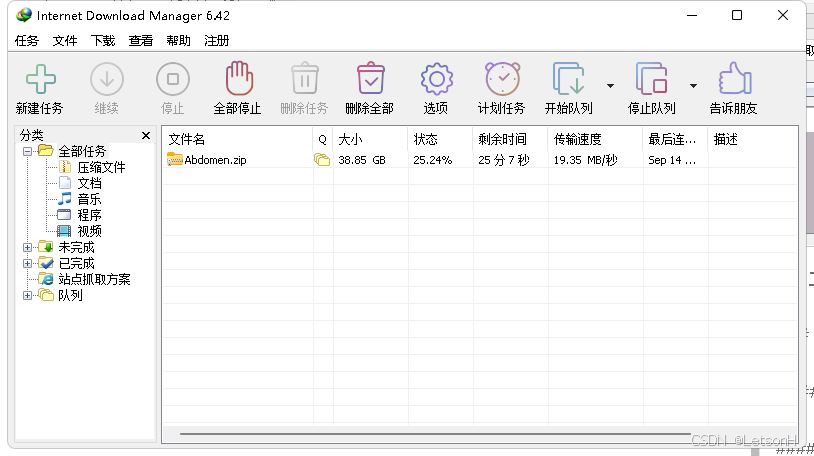
Task: Close the 分类 sidebar panel
Action: tap(146, 136)
